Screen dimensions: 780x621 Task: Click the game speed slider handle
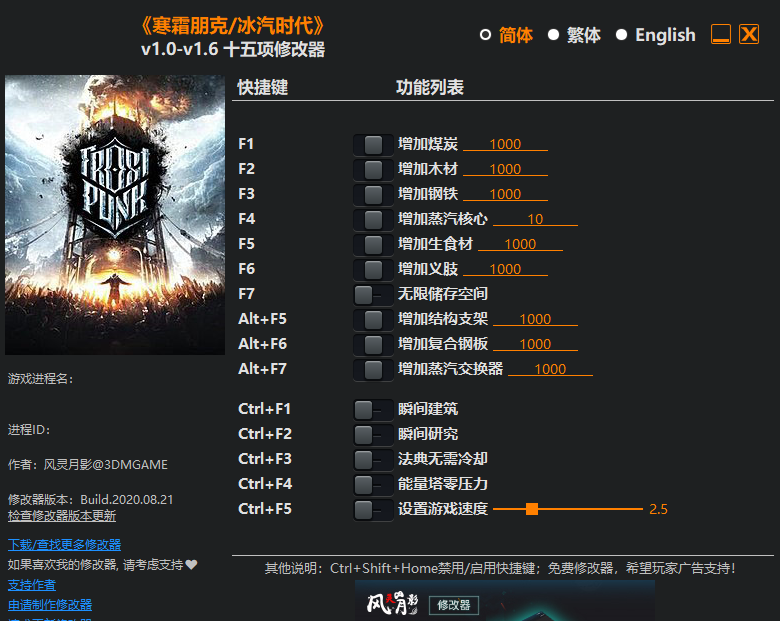pyautogui.click(x=532, y=509)
